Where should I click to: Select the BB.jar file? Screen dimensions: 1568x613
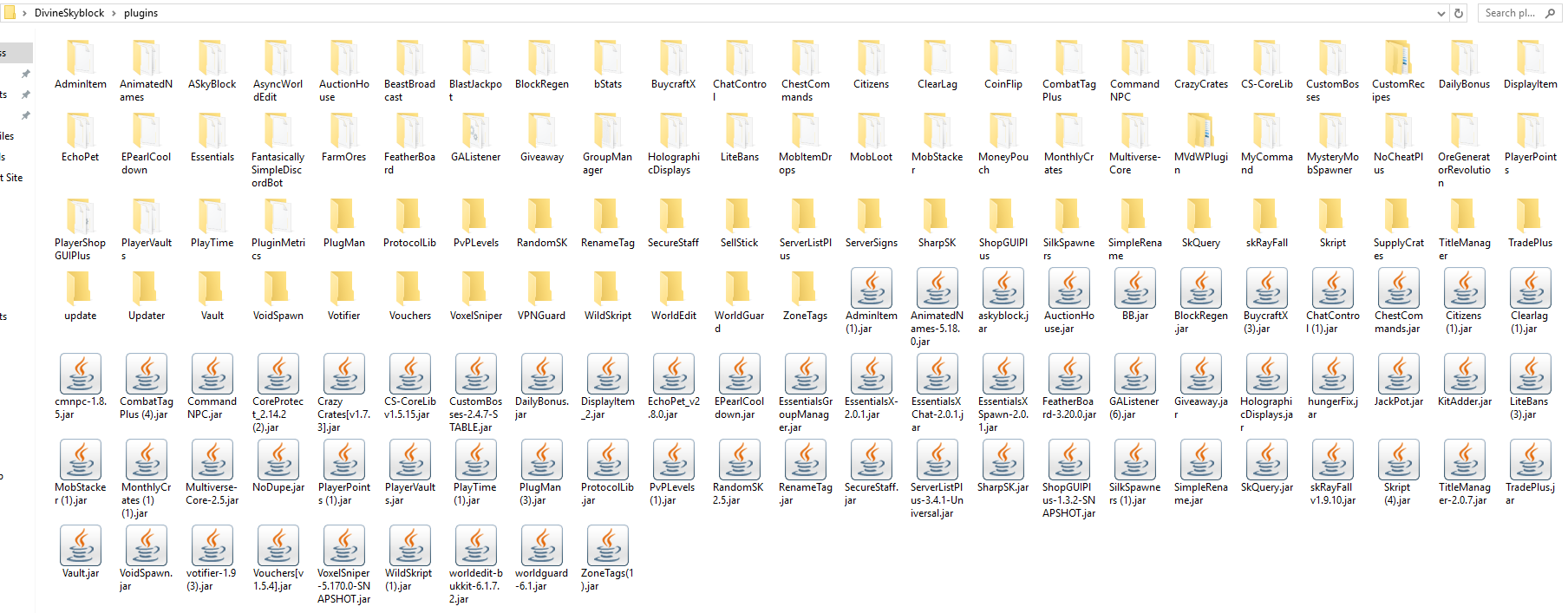(1135, 295)
